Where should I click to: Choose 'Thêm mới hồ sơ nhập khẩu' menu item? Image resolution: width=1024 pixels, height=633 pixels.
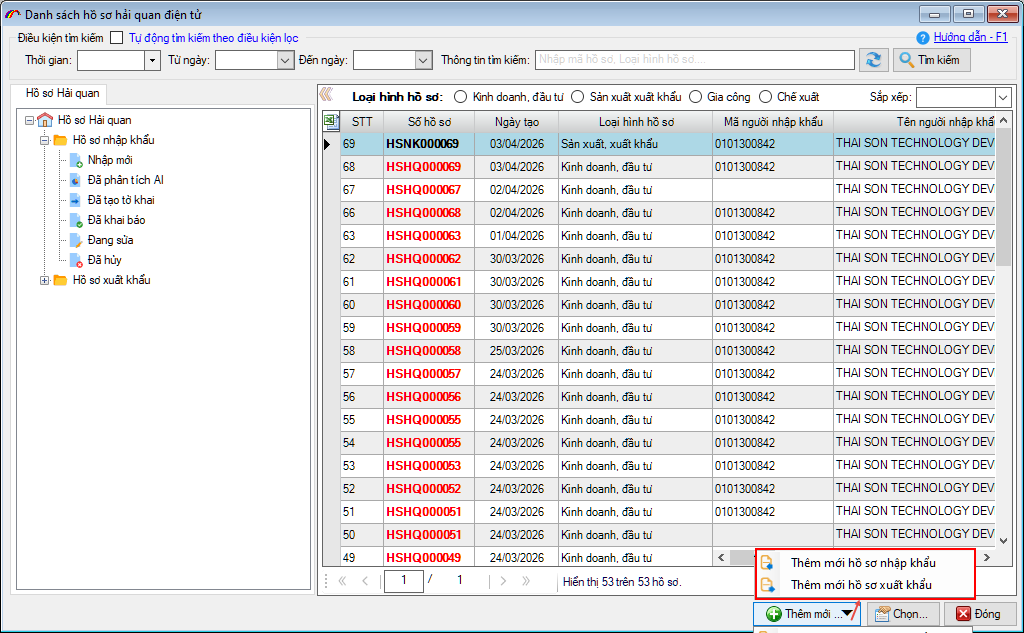(x=863, y=563)
